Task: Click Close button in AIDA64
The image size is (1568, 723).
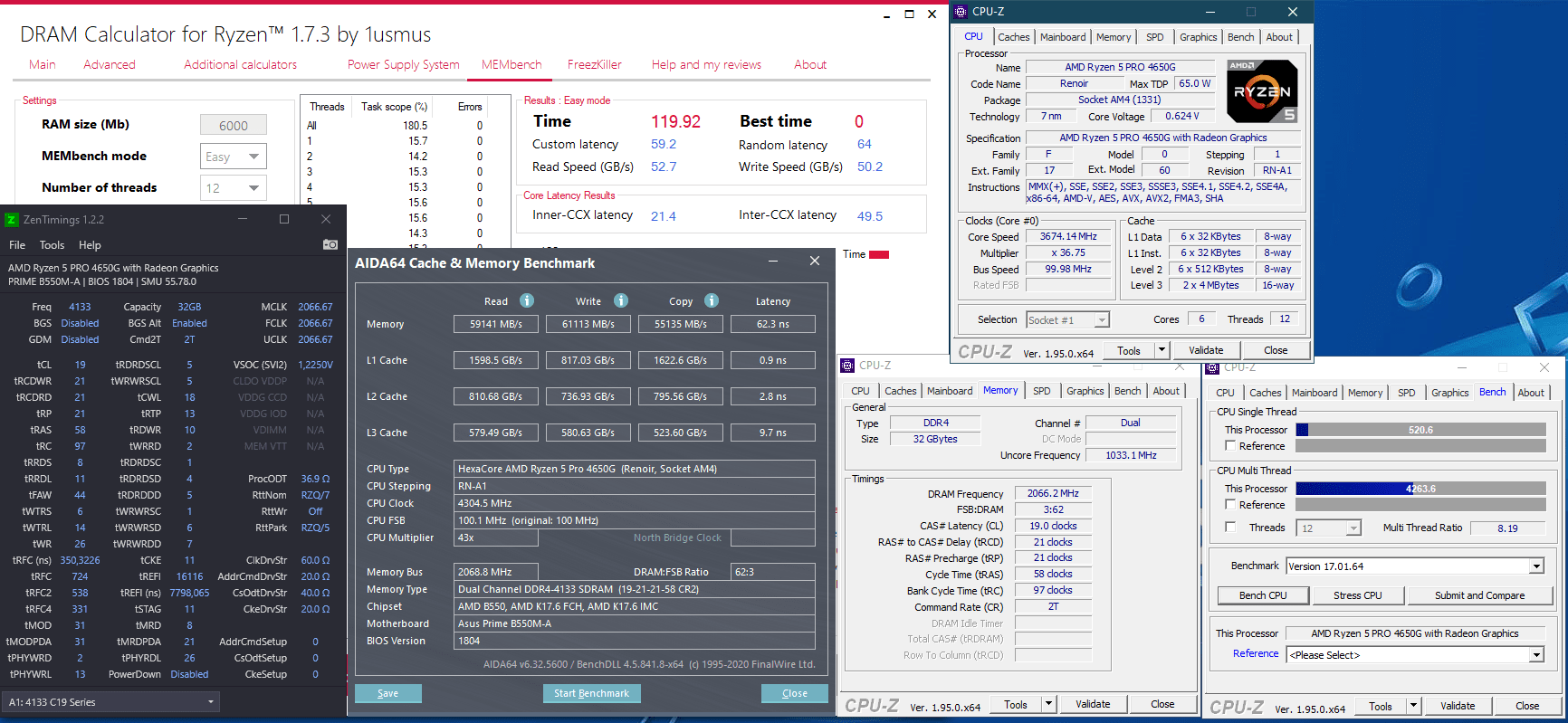Action: (x=794, y=693)
